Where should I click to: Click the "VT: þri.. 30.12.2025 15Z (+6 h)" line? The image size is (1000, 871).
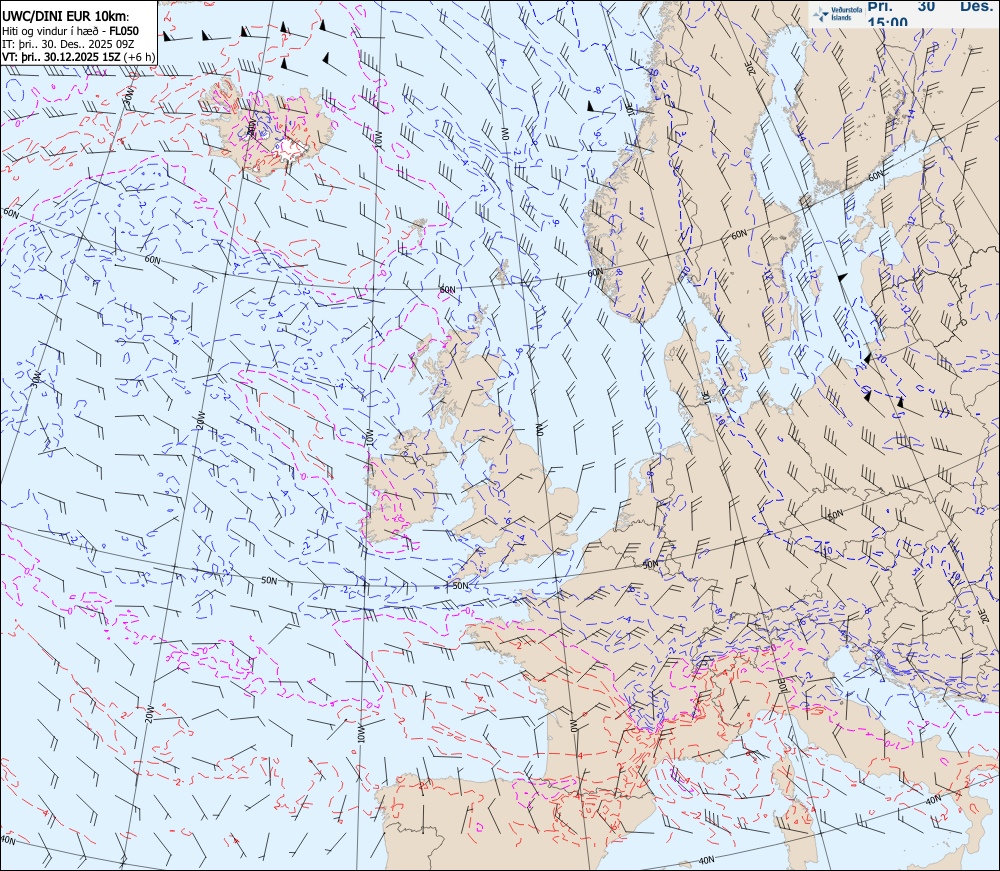[78, 57]
